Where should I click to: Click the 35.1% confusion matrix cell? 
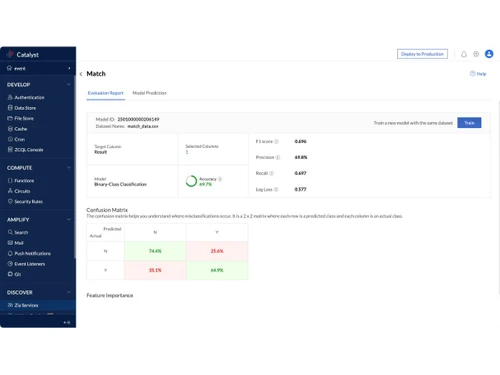coord(155,270)
